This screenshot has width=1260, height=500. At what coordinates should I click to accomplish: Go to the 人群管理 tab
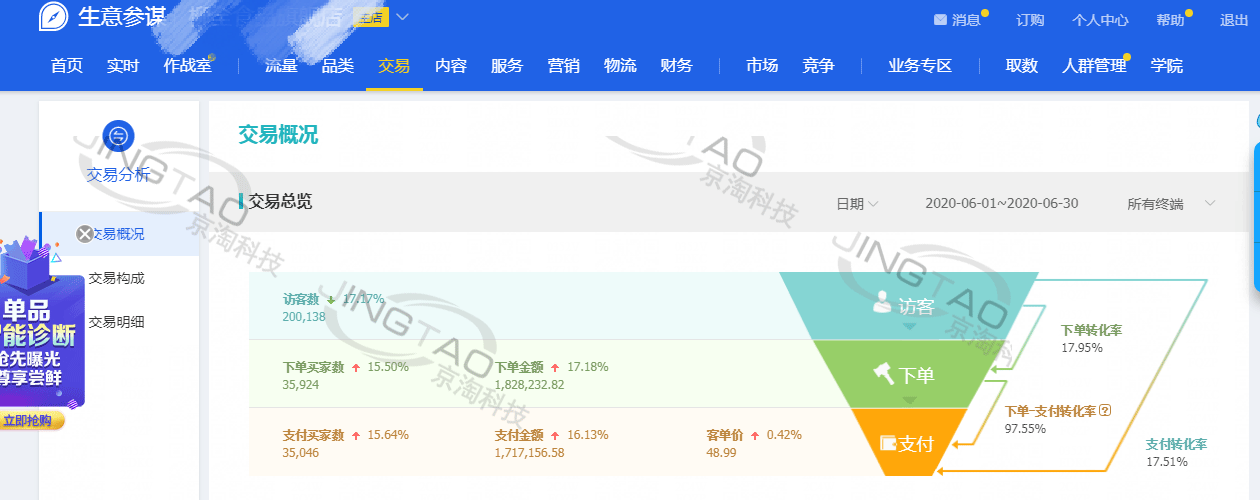[x=1092, y=66]
